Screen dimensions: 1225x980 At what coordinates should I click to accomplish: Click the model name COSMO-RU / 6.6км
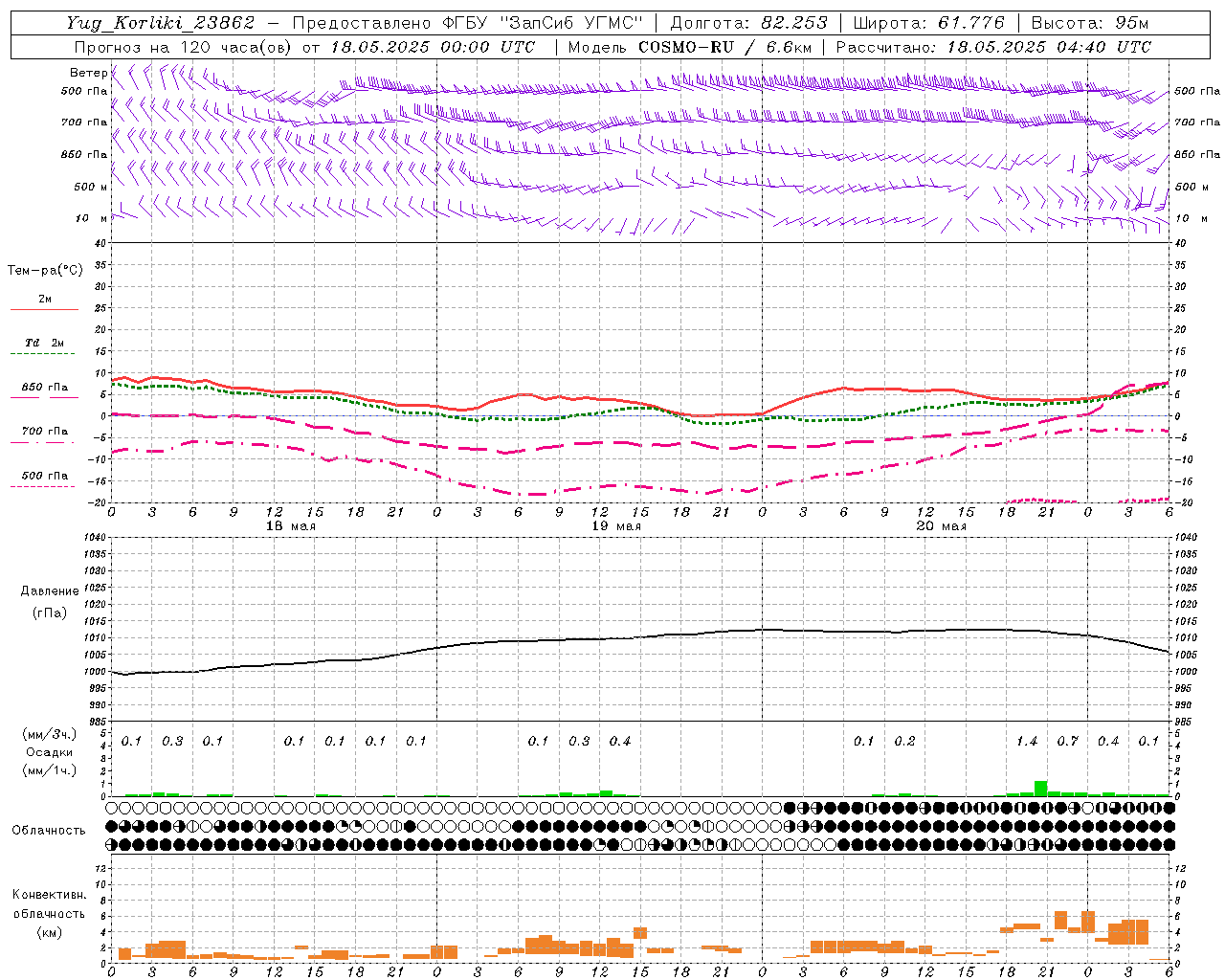click(724, 47)
